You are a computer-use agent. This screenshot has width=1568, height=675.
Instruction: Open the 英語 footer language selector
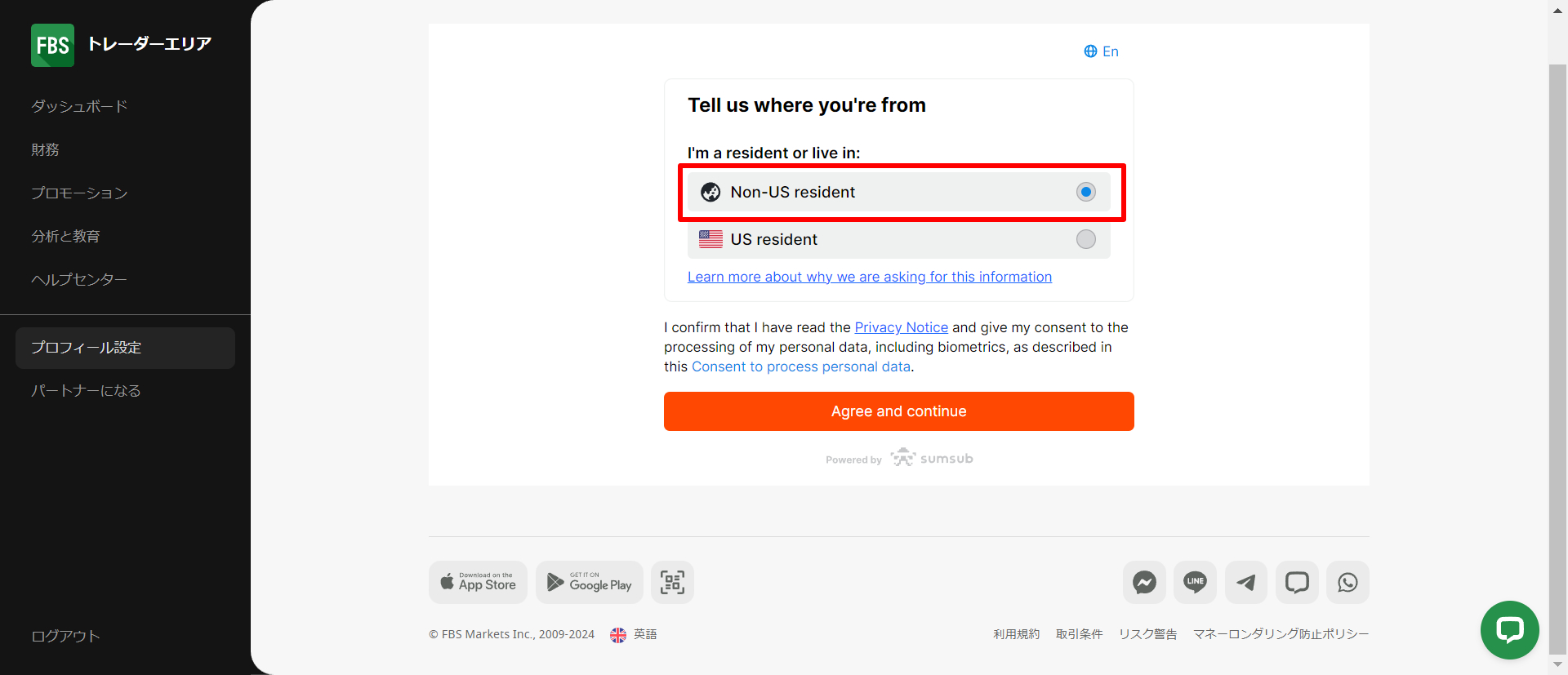[x=634, y=634]
